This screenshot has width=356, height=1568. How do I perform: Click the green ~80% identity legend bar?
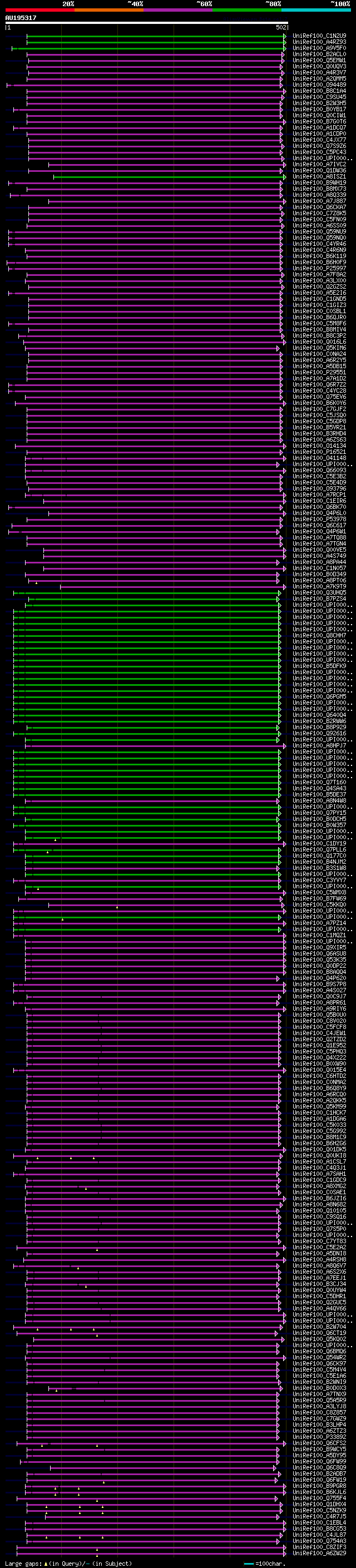point(247,10)
